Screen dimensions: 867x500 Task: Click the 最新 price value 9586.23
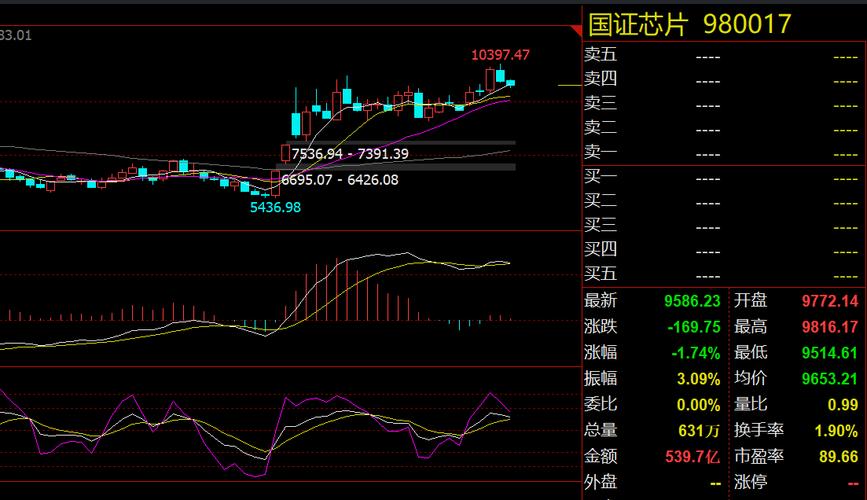point(692,301)
